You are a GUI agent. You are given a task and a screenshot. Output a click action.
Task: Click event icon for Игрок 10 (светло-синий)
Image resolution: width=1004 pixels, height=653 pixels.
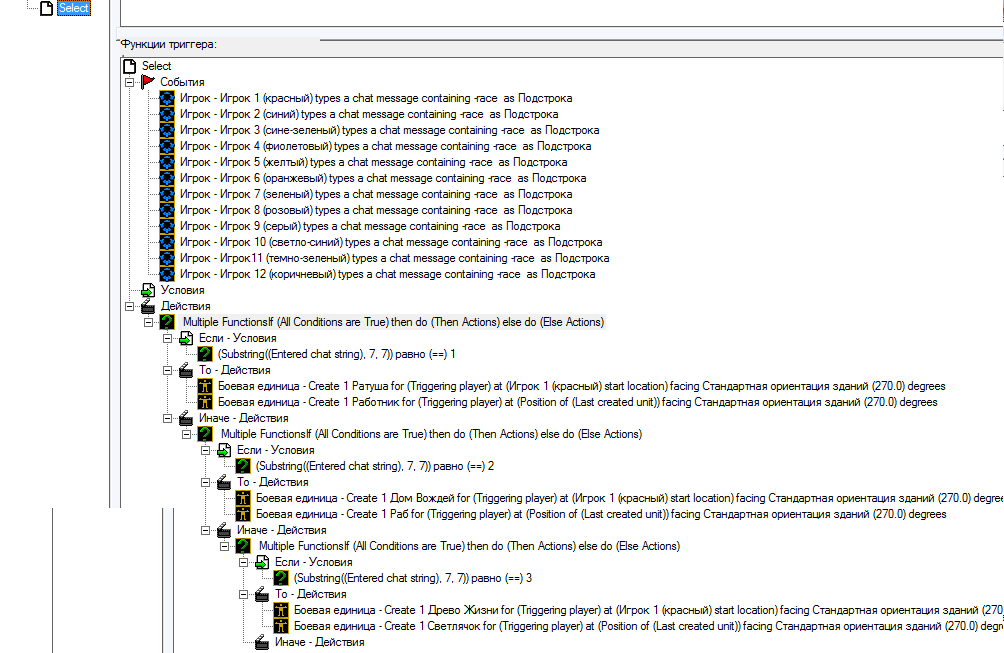[x=167, y=242]
